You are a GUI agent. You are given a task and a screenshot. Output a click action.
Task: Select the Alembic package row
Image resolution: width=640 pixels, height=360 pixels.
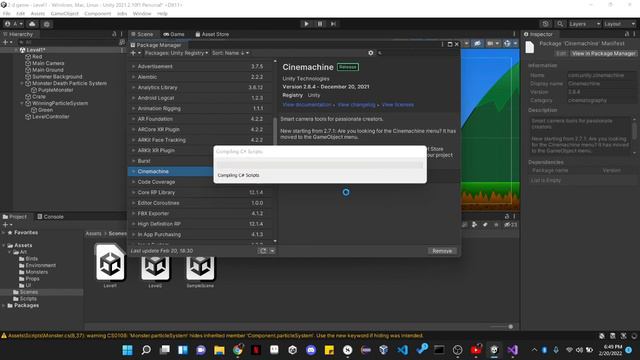click(x=201, y=77)
